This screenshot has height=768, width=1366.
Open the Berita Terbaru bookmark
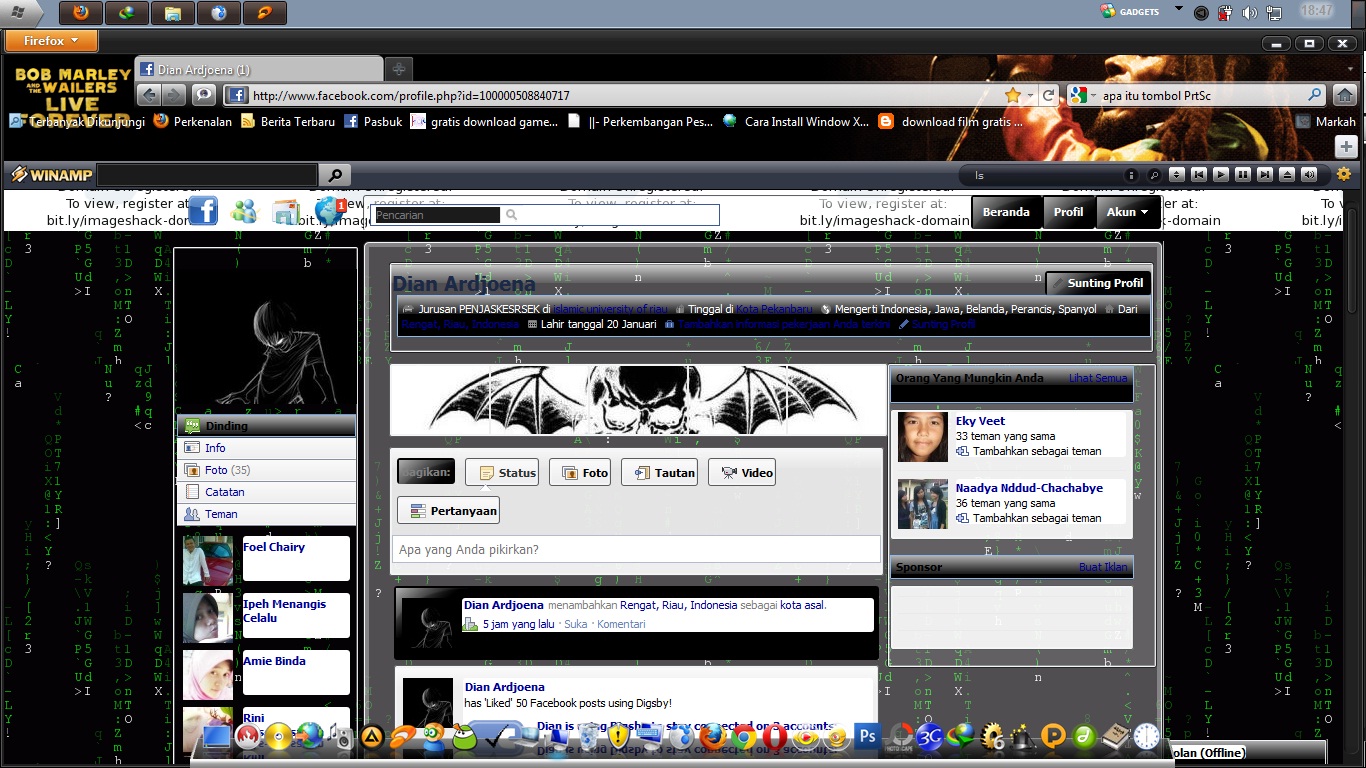click(x=288, y=122)
